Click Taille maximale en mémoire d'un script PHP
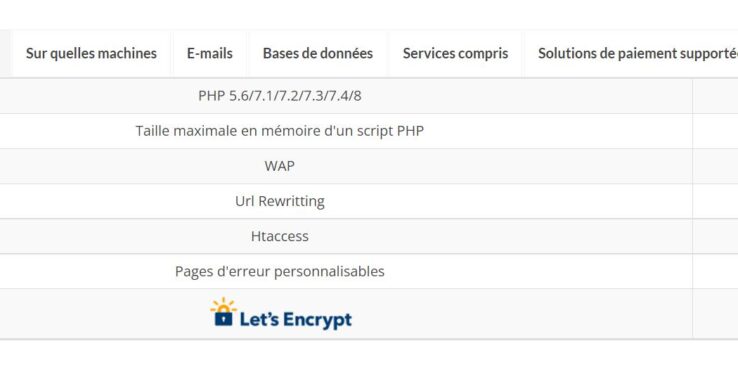The width and height of the screenshot is (738, 386). click(280, 131)
